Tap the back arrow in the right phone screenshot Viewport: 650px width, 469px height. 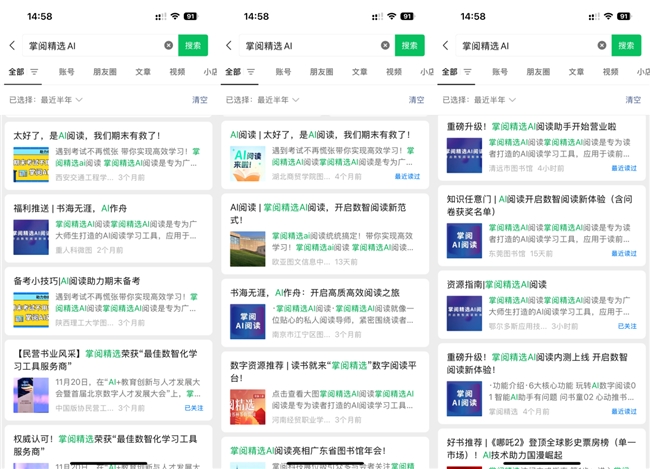[446, 46]
